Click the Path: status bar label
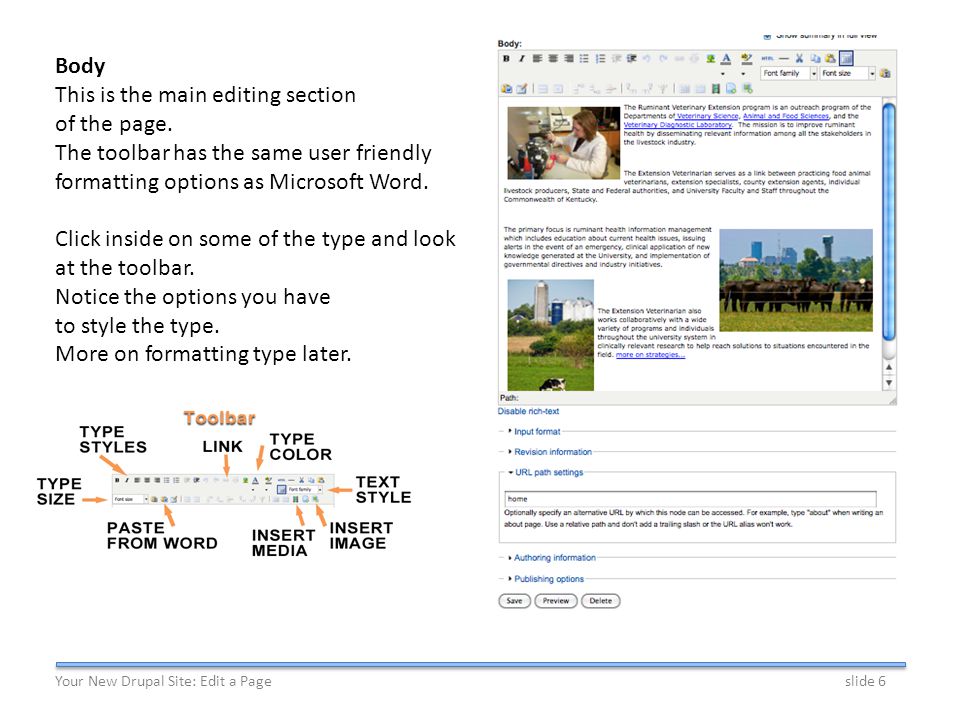 509,398
